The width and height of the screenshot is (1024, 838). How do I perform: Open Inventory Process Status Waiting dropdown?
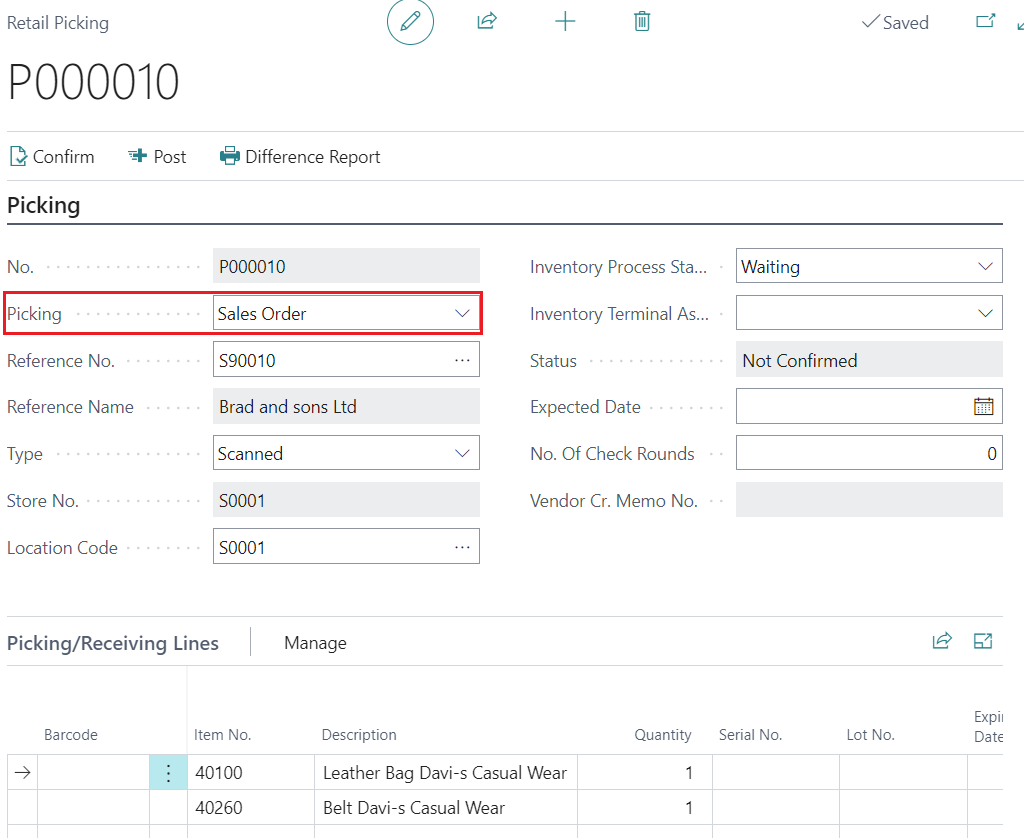[983, 267]
